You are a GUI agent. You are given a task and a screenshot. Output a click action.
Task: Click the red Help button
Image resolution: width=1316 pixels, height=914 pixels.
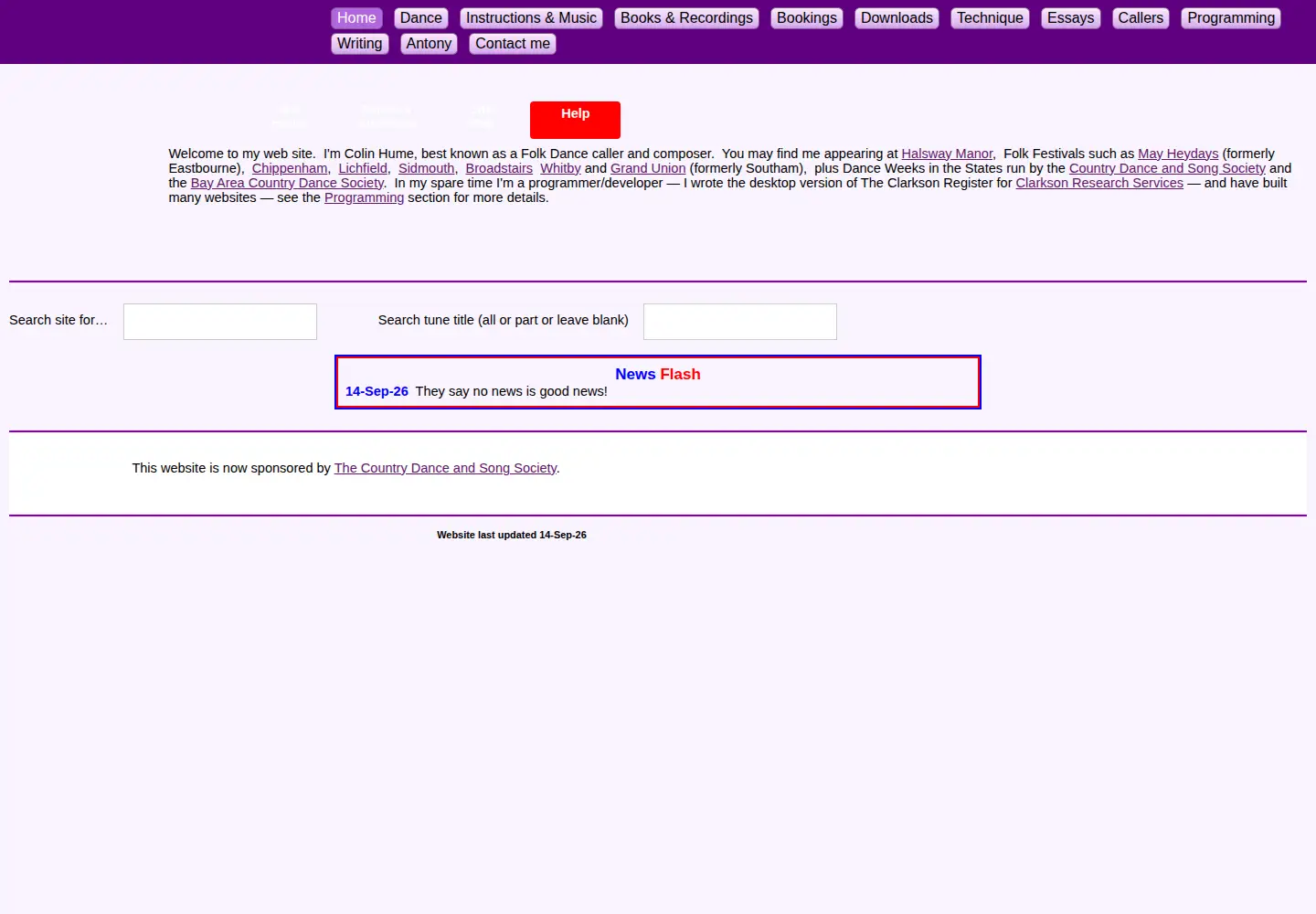coord(575,120)
